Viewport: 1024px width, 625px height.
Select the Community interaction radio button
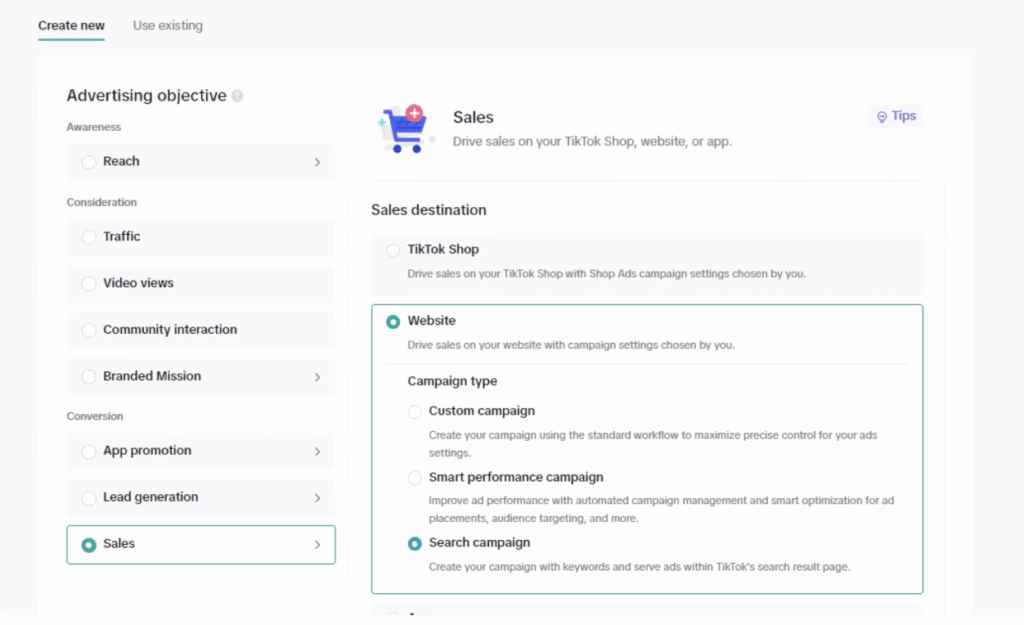pyautogui.click(x=89, y=330)
